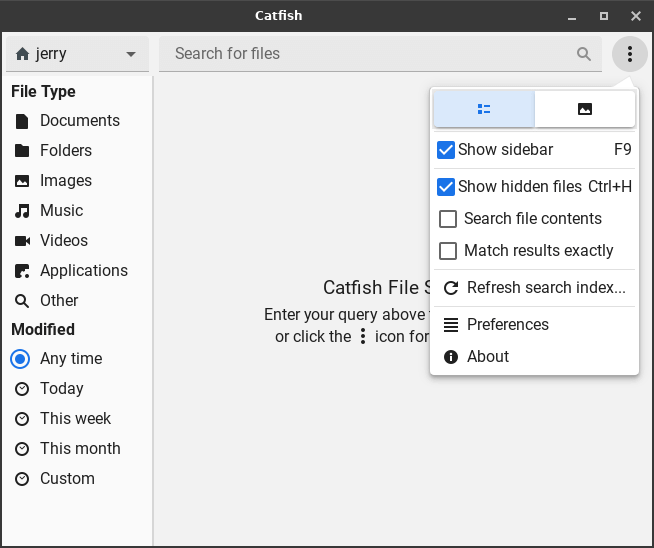
Task: Uncheck the Show sidebar checkbox
Action: click(x=447, y=150)
